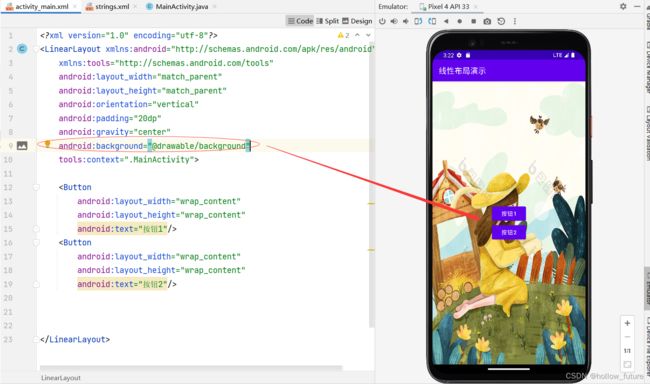Open the Device Manager side tab
This screenshot has height=384, width=650.
tap(647, 66)
